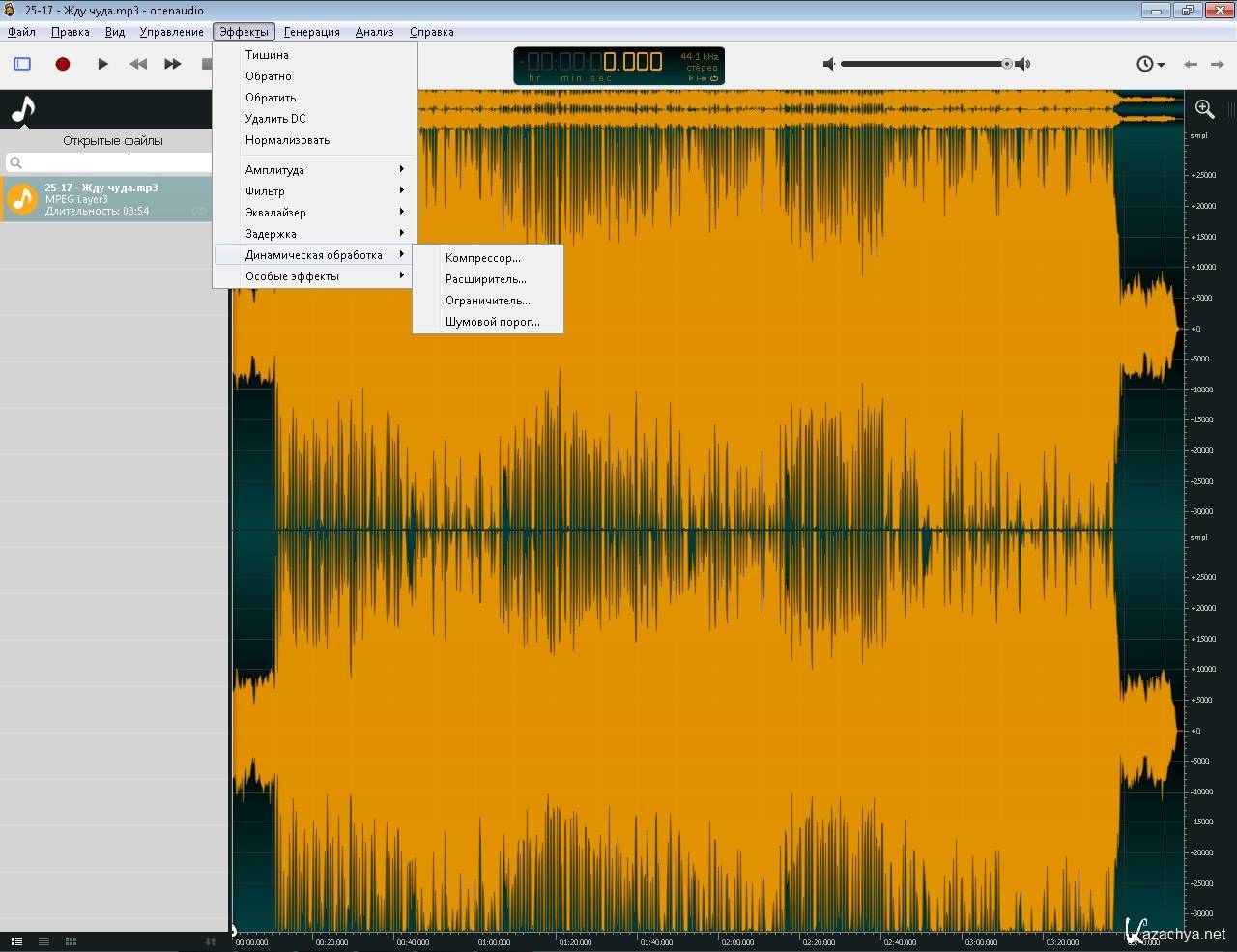Viewport: 1237px width, 952px height.
Task: Click the magnifier zoom icon above waveform
Action: [1204, 109]
